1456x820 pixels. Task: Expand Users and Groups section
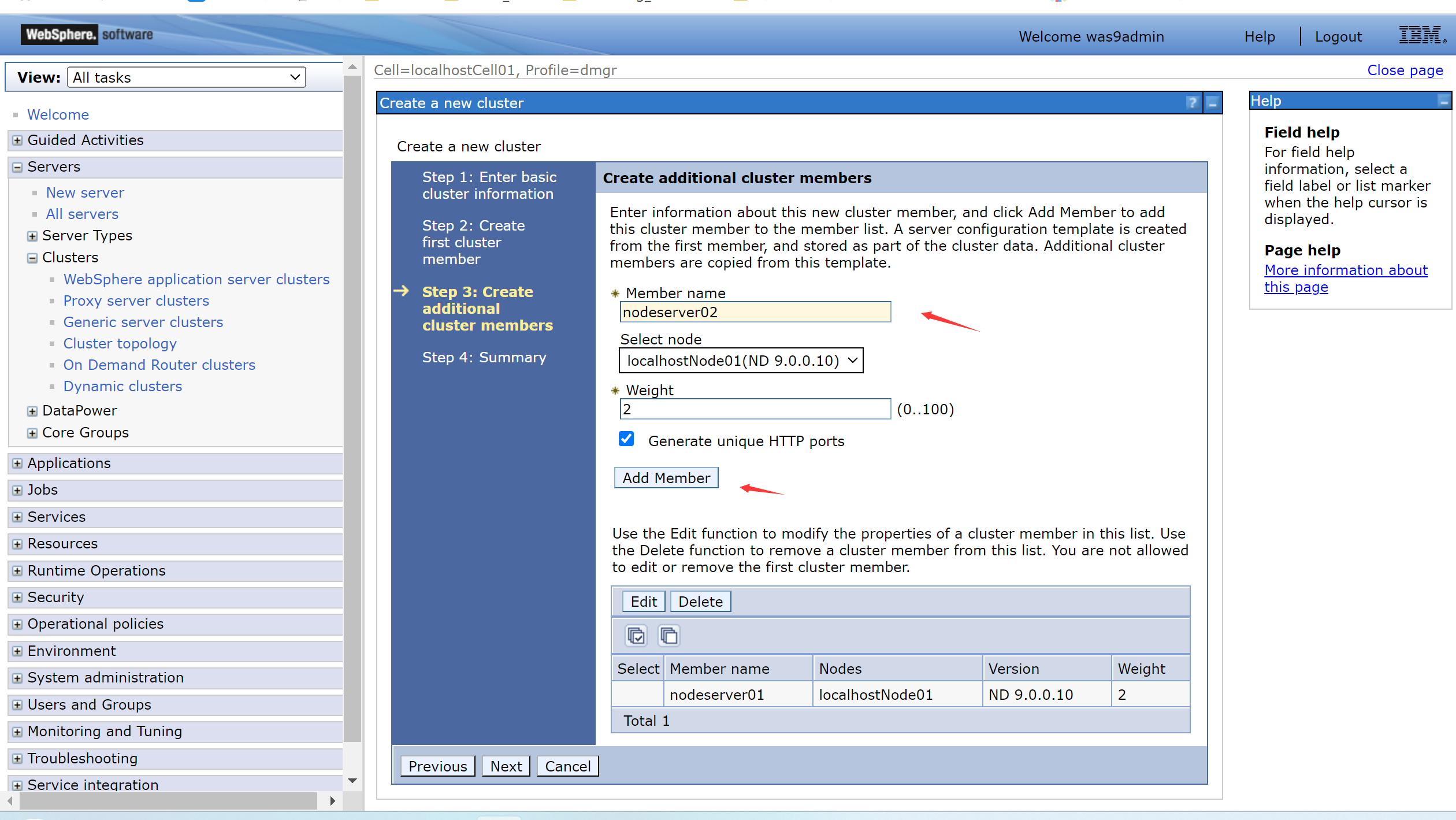[17, 705]
